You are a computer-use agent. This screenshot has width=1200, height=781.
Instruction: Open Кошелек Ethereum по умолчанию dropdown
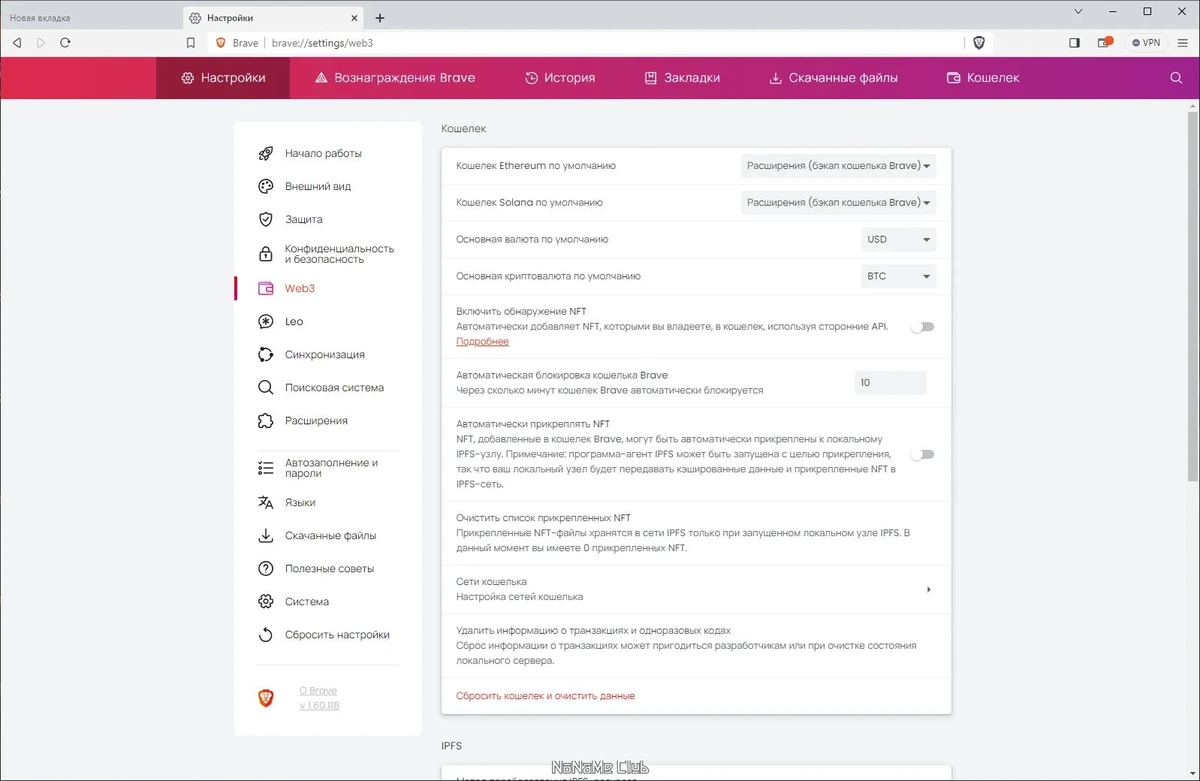point(838,166)
